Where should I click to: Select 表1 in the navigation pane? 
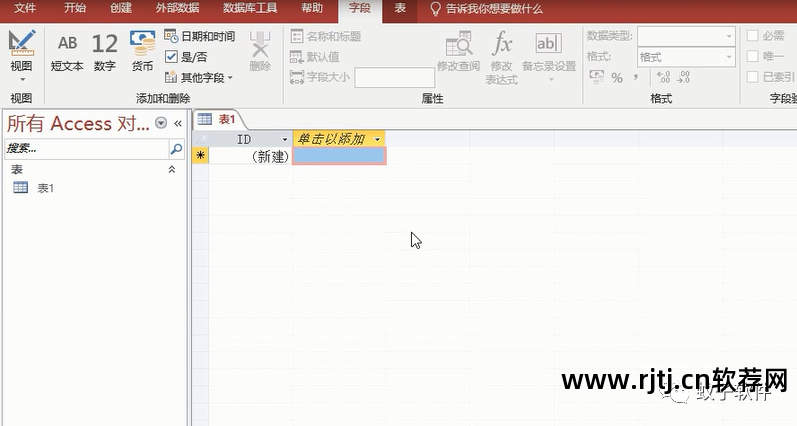45,188
